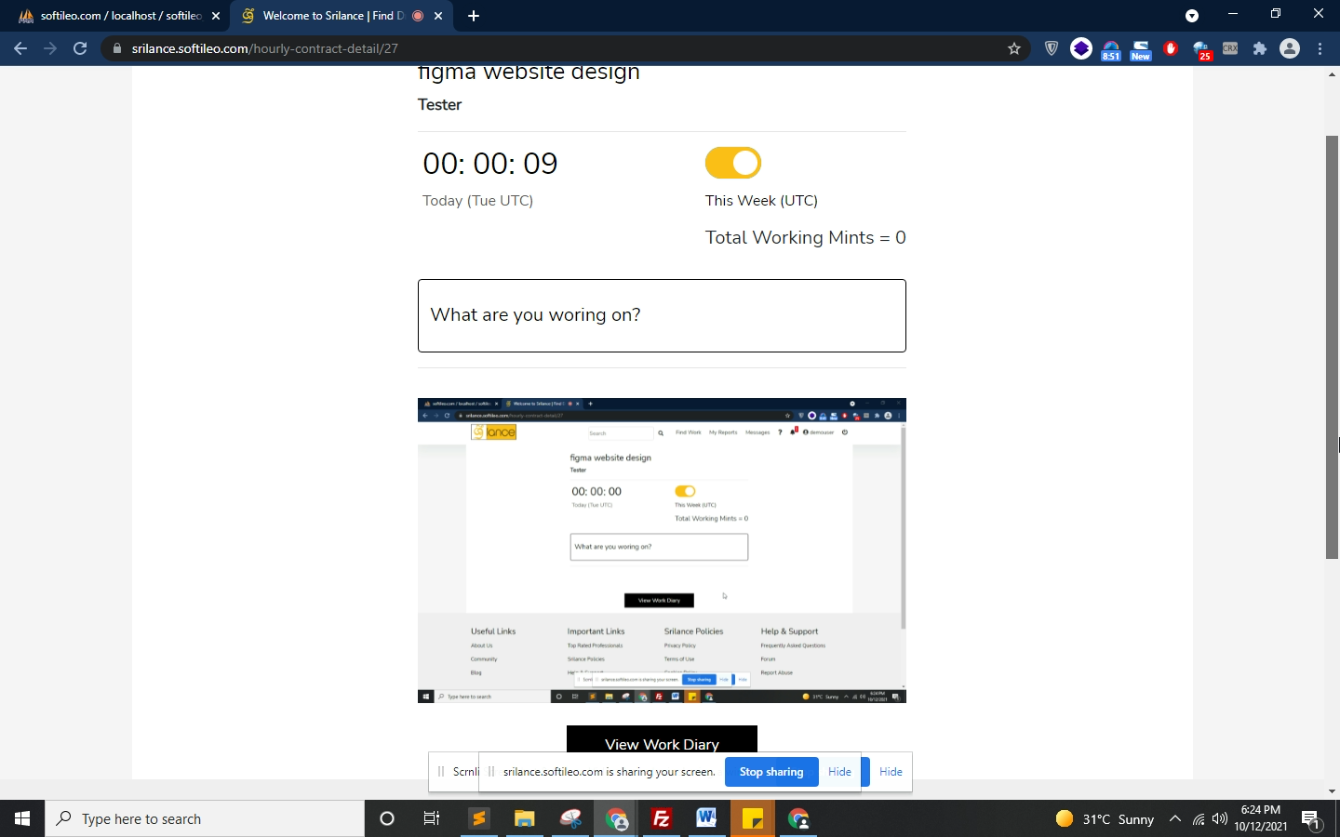
Task: Open a new browser tab
Action: pos(473,16)
